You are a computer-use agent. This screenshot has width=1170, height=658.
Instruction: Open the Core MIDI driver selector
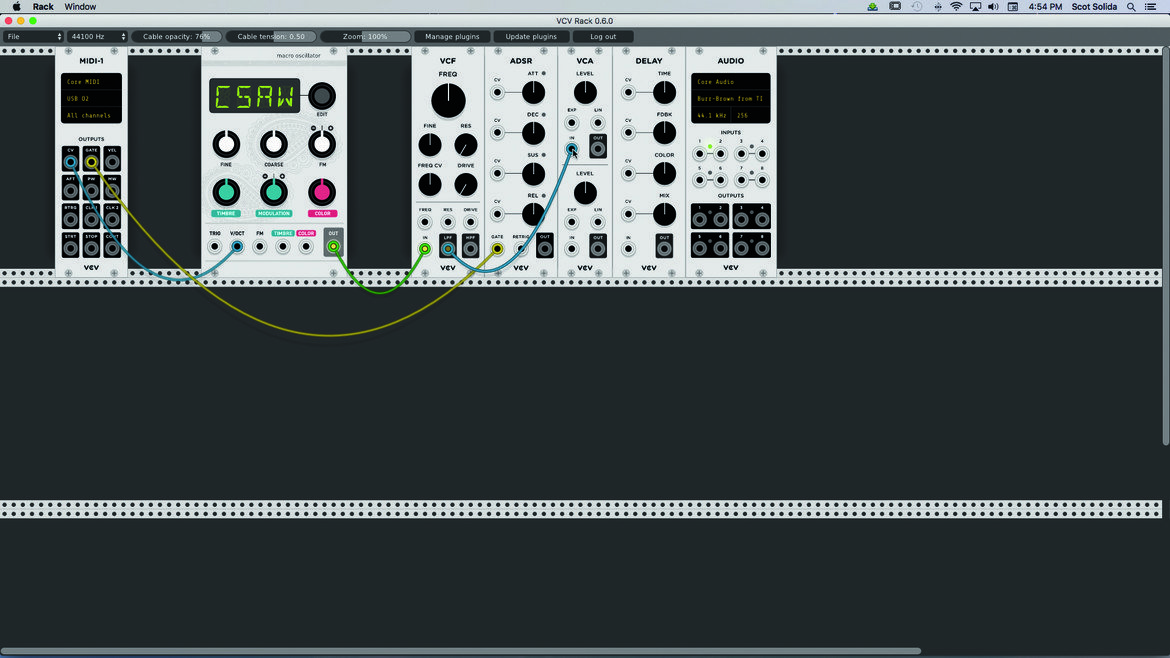point(91,82)
